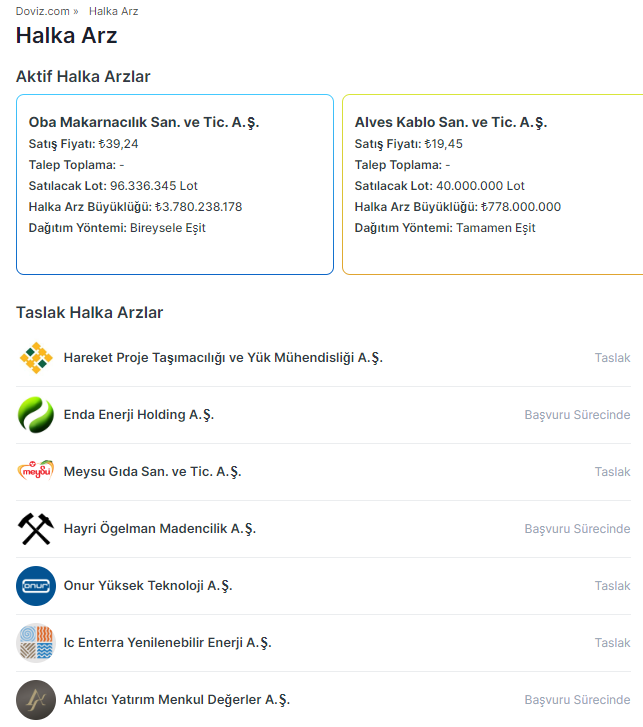Click the green Enda Enerji logo

[x=36, y=415]
